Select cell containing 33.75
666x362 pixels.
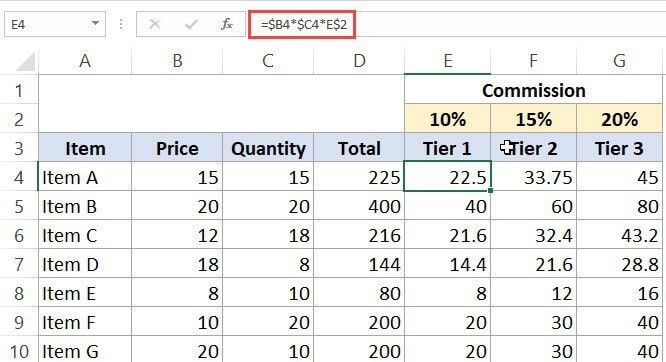click(533, 177)
